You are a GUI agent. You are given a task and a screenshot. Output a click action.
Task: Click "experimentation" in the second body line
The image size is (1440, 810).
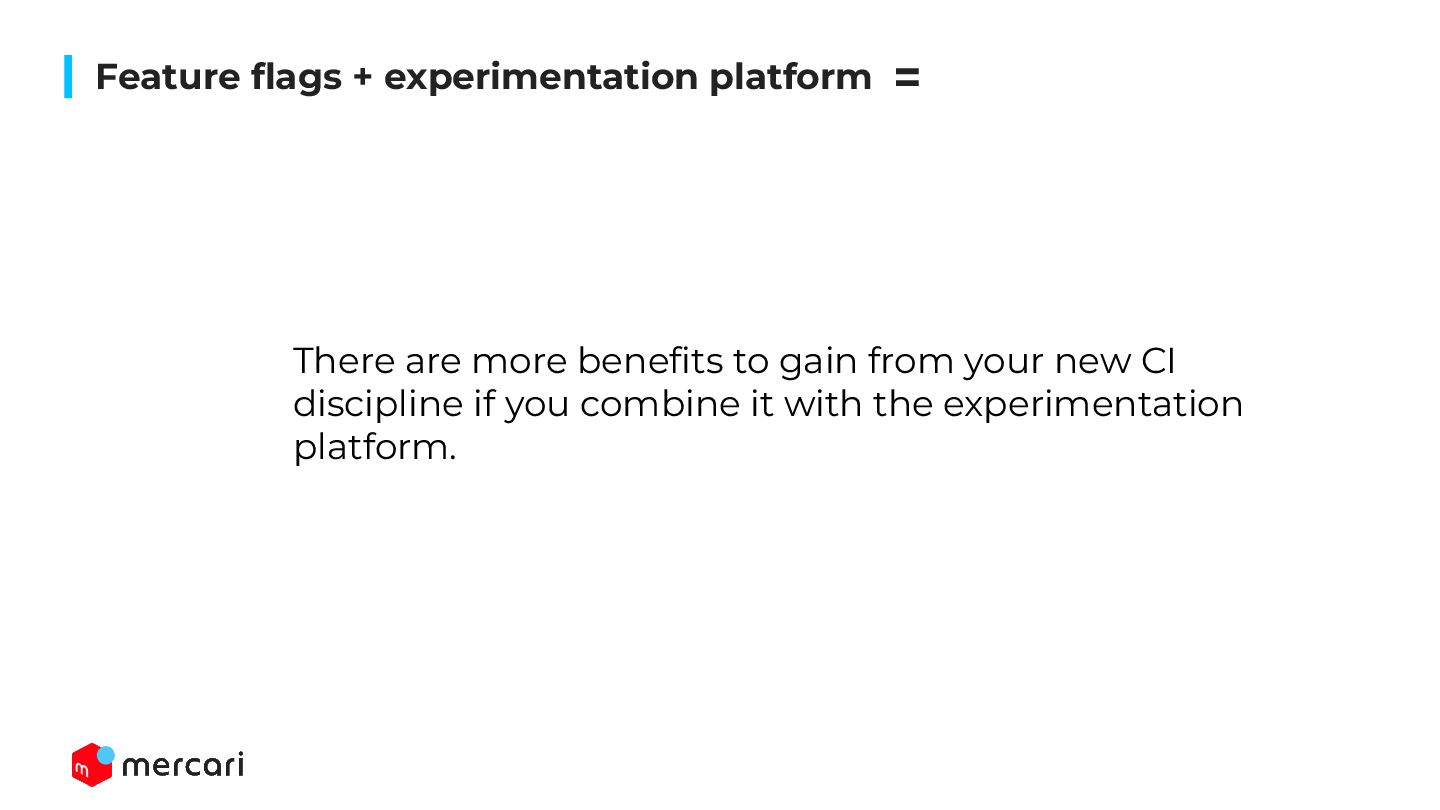coord(1092,405)
